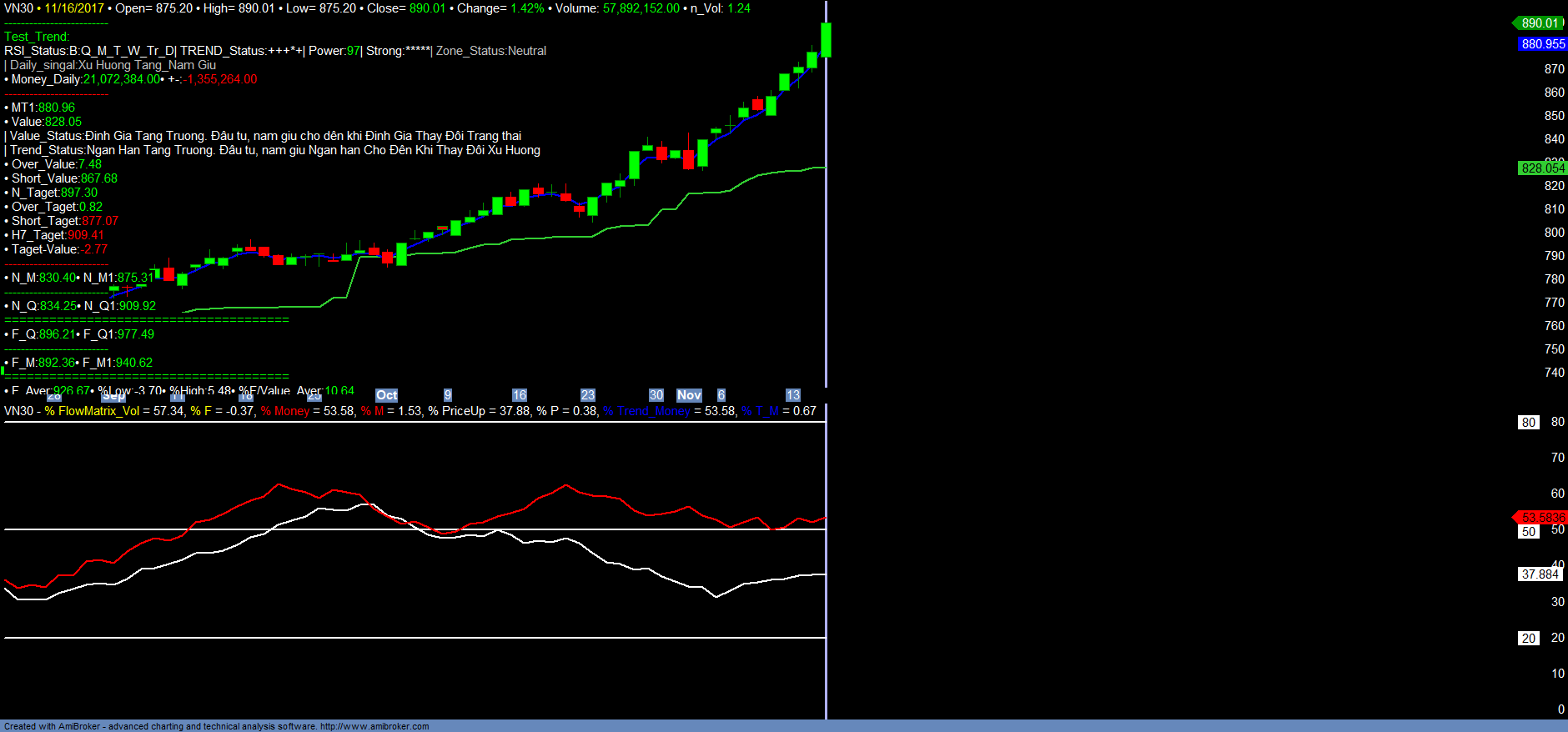Click the blue 880.955 value tag
Image resolution: width=1568 pixels, height=732 pixels.
[x=1542, y=44]
